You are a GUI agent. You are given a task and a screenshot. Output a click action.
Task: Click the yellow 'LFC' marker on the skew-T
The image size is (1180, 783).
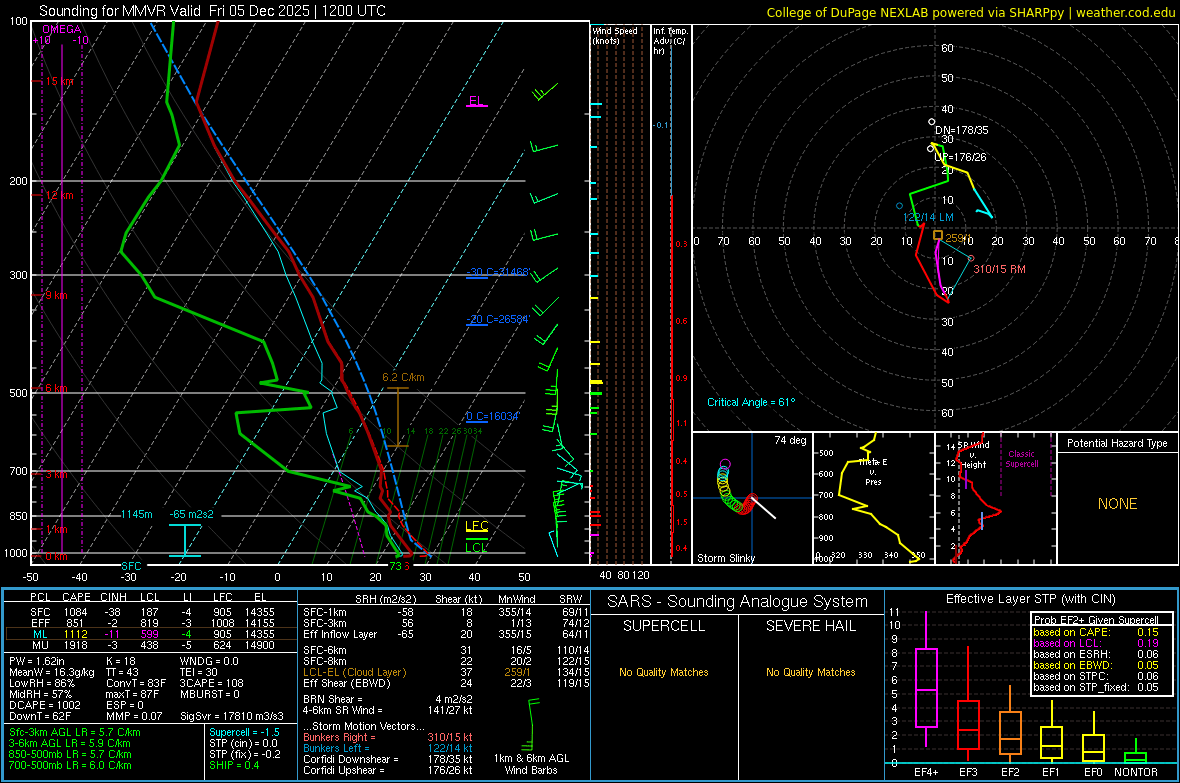[x=476, y=526]
